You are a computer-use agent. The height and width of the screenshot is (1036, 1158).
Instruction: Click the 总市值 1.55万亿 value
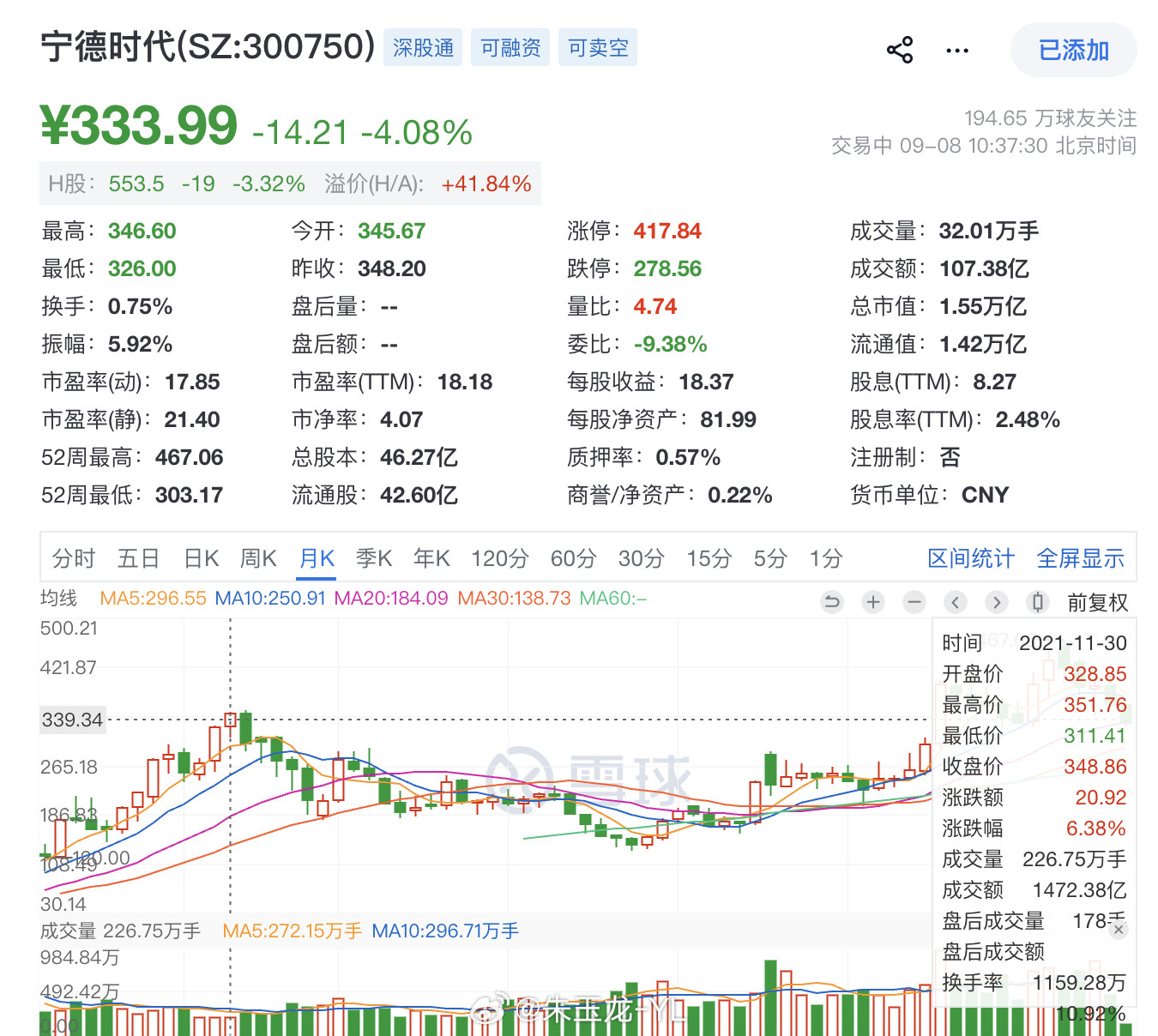pyautogui.click(x=983, y=306)
